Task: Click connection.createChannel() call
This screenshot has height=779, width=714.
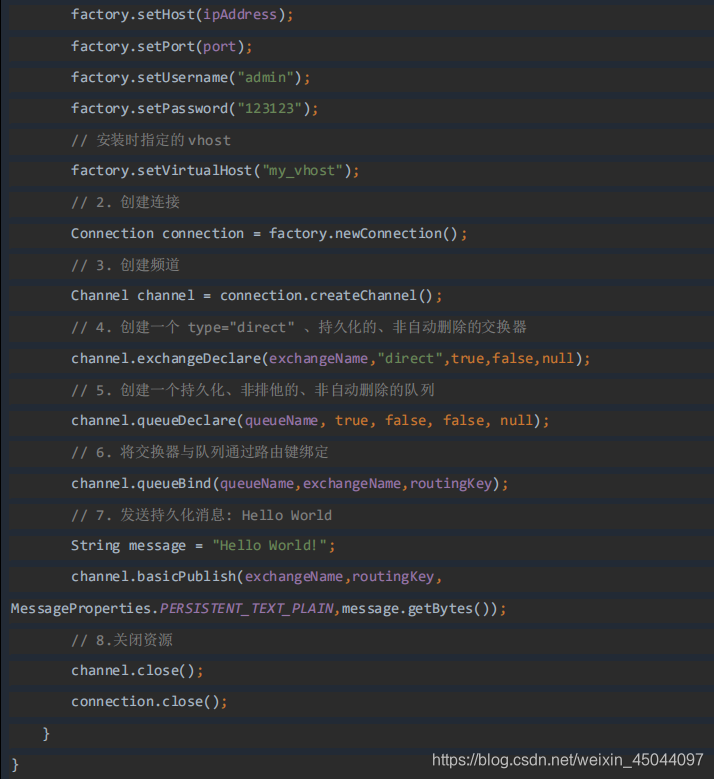Action: [x=326, y=296]
